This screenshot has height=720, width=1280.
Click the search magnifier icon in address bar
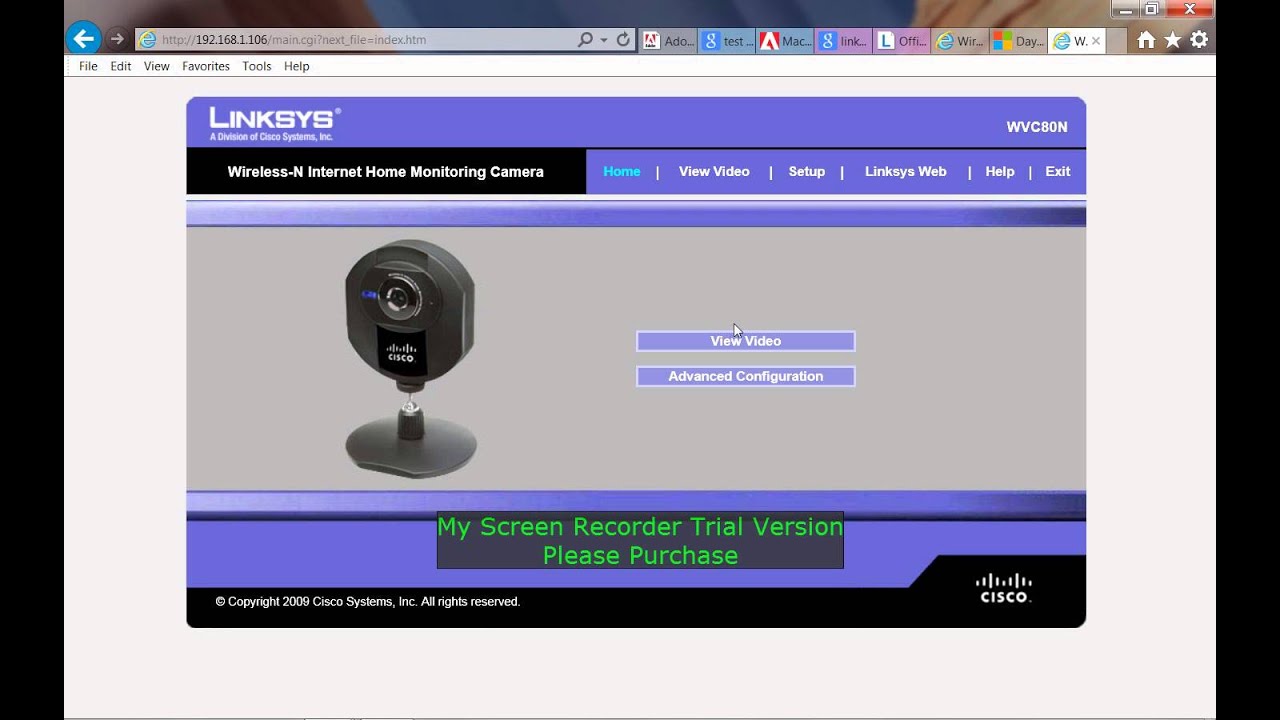[x=586, y=40]
